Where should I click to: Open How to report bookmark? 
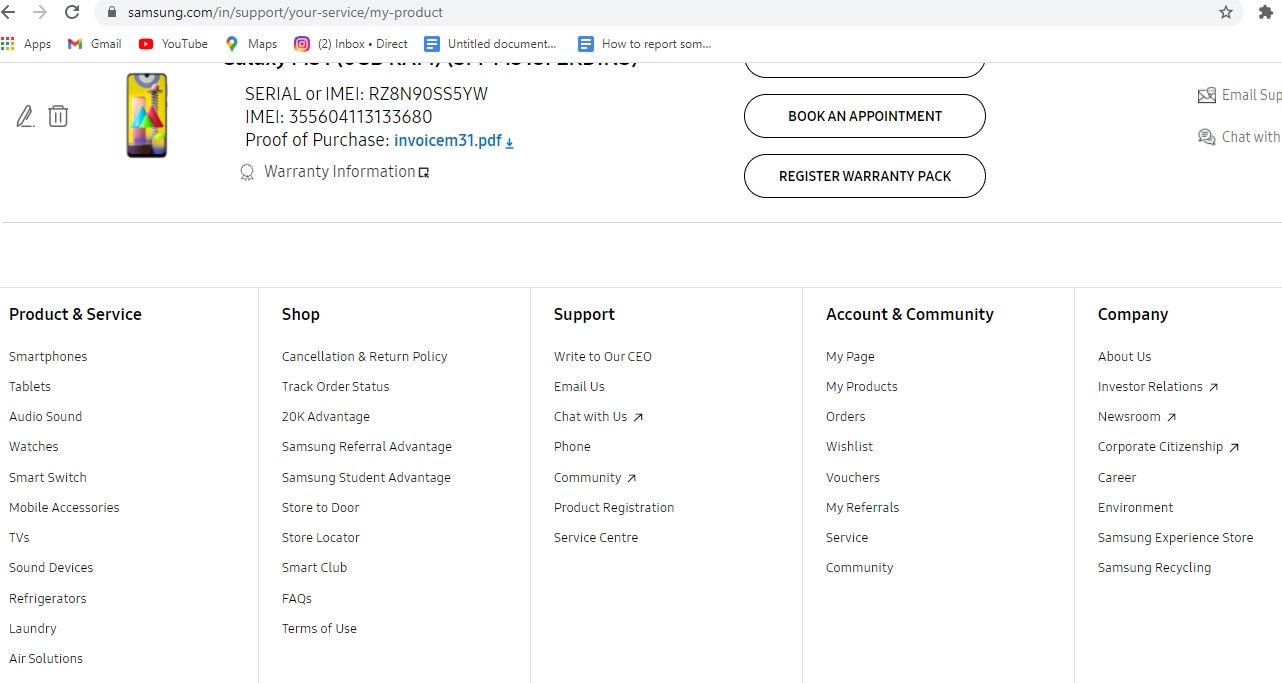(x=645, y=44)
